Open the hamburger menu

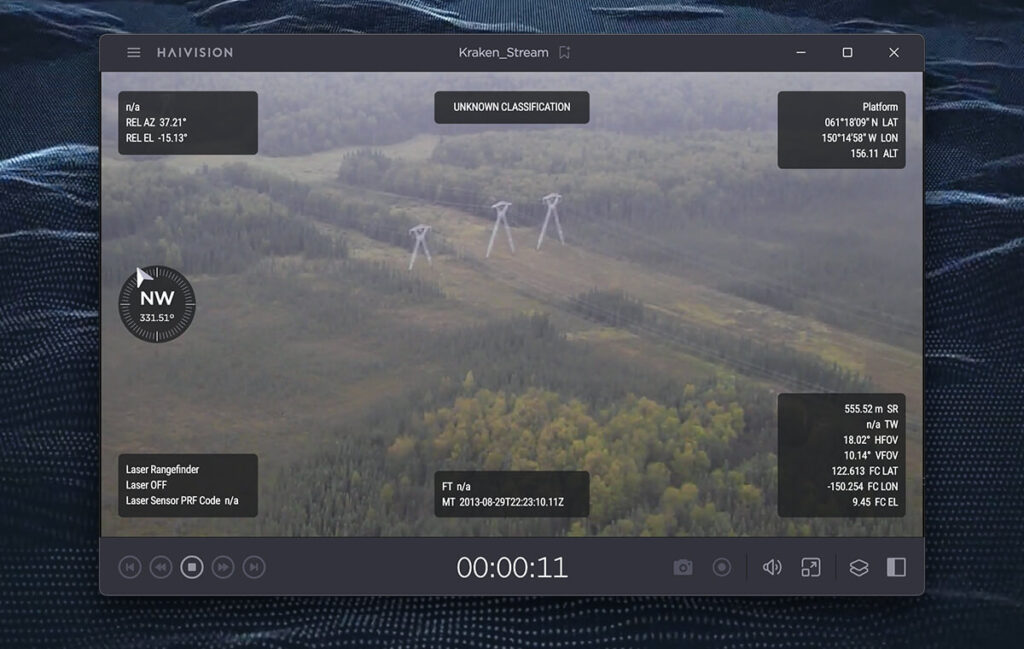pos(133,52)
